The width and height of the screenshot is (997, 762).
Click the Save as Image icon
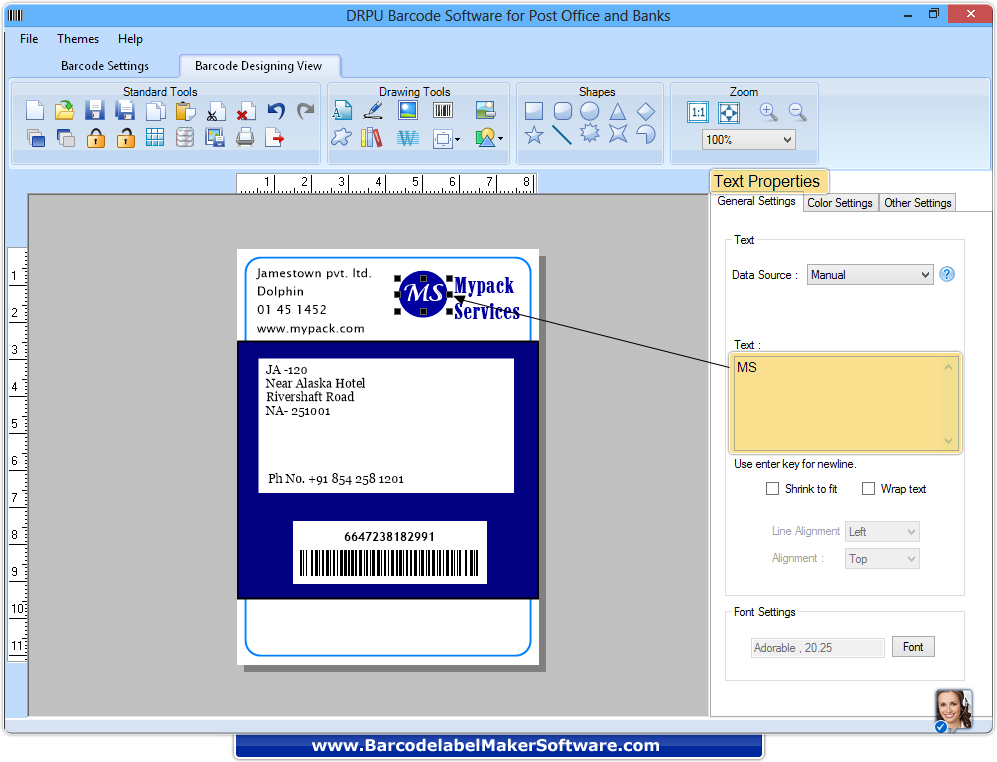[215, 137]
